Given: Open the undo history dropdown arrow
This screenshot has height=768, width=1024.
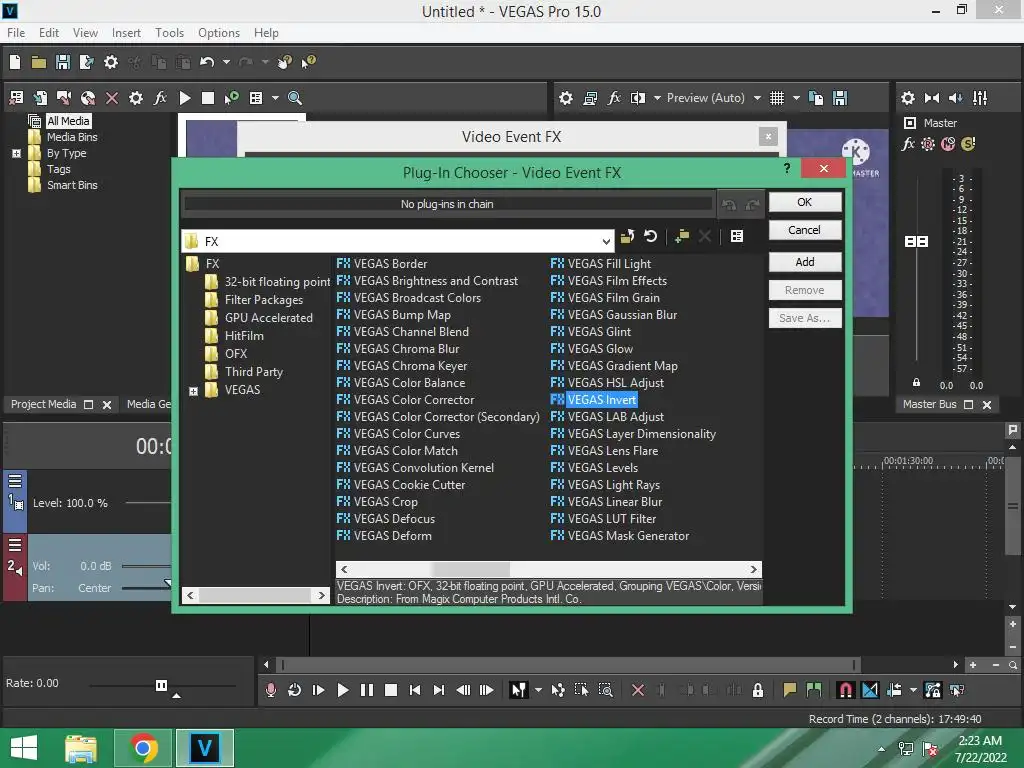Looking at the screenshot, I should point(226,62).
